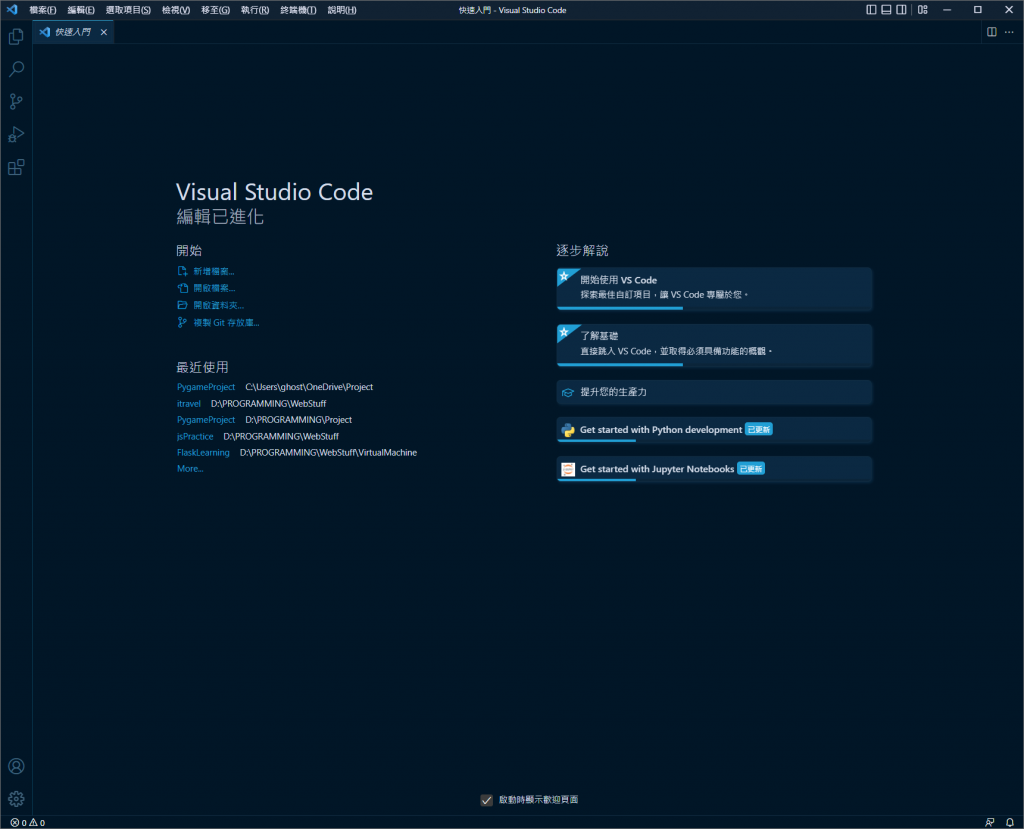
Task: Open the Manage gear icon
Action: 16,799
